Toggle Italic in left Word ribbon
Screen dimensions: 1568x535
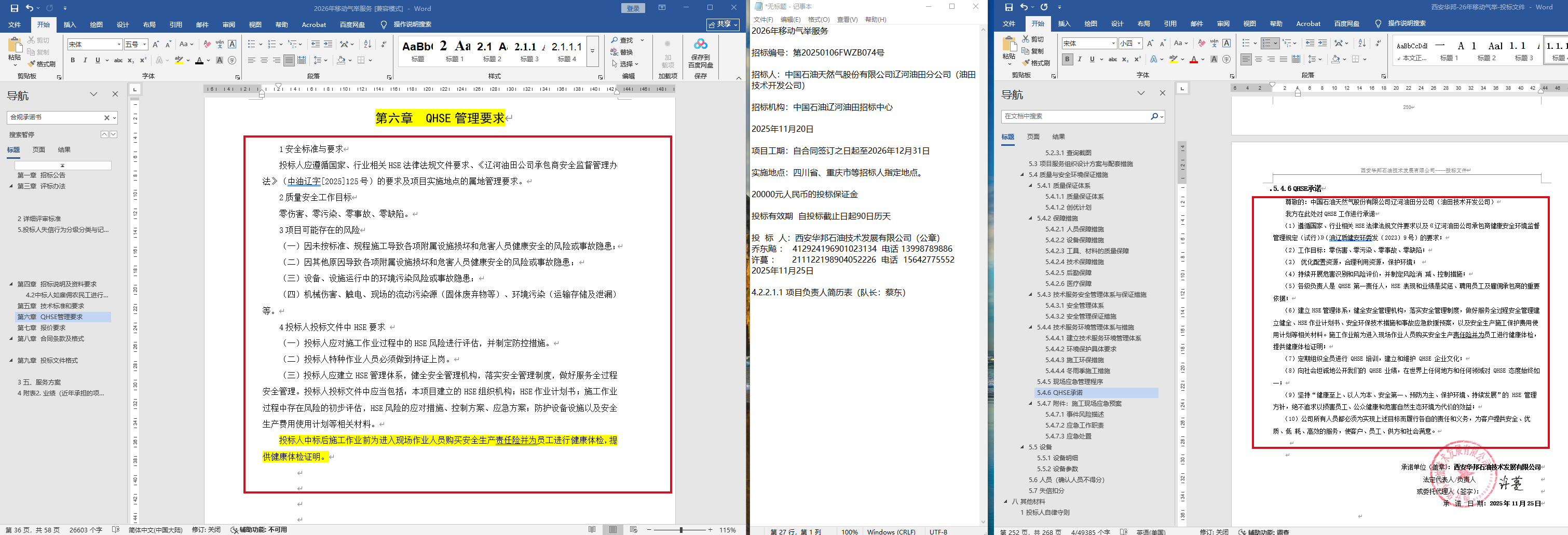click(85, 60)
